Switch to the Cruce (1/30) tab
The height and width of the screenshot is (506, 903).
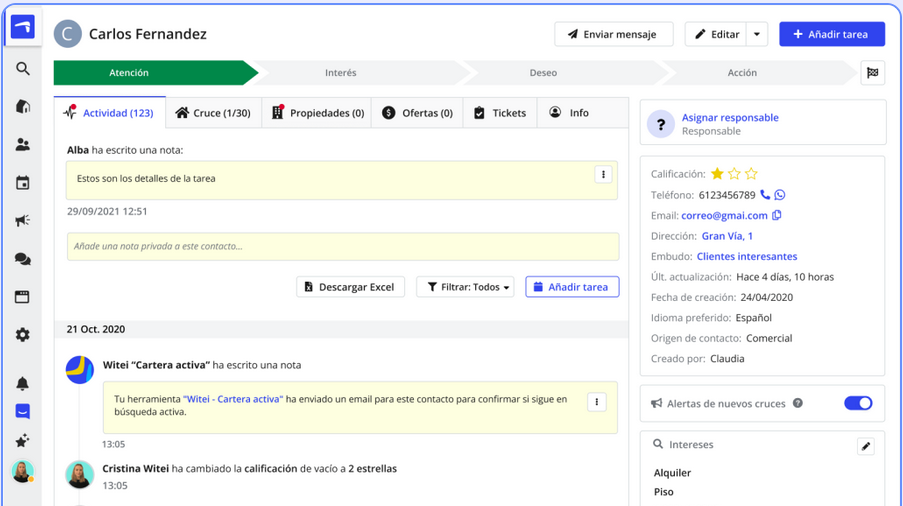(212, 113)
